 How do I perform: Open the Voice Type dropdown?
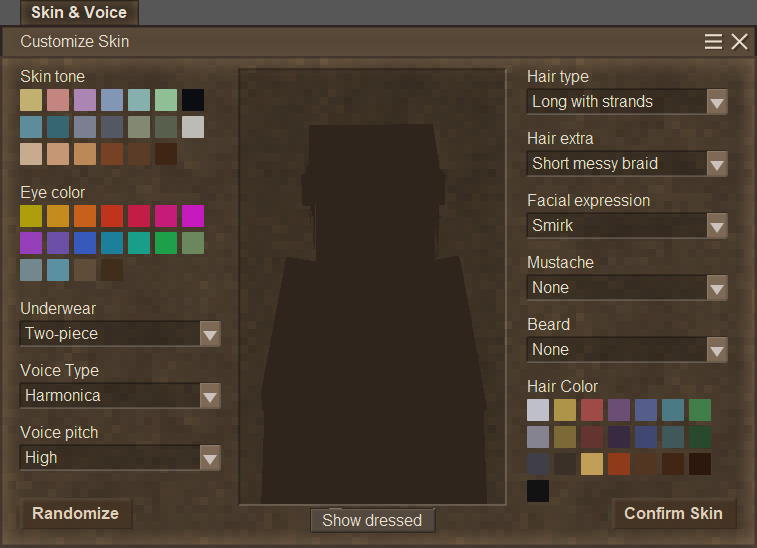(120, 396)
